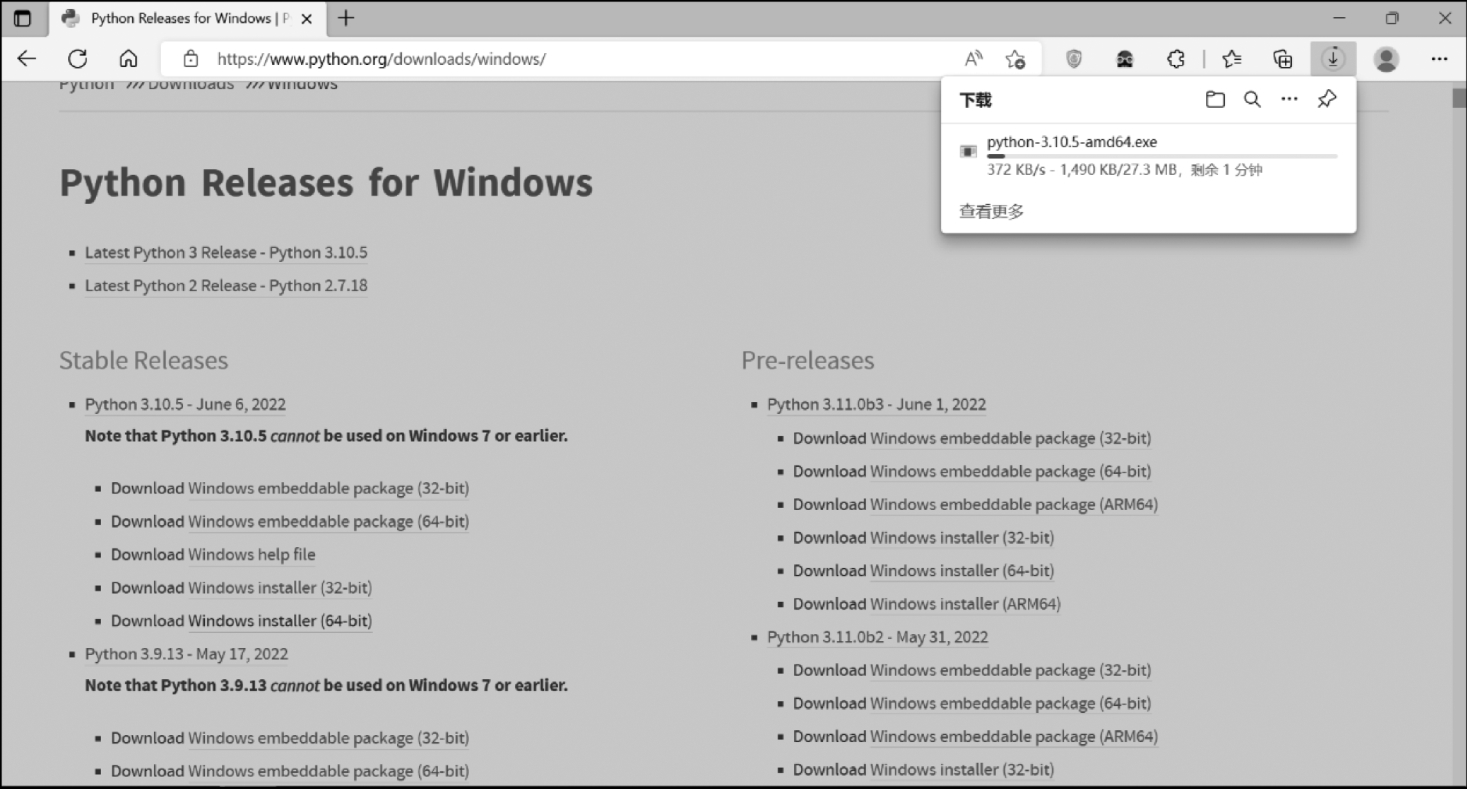1467x790 pixels.
Task: Open the Python 3.11.0b2 - May 31, 2022 release
Action: click(877, 637)
